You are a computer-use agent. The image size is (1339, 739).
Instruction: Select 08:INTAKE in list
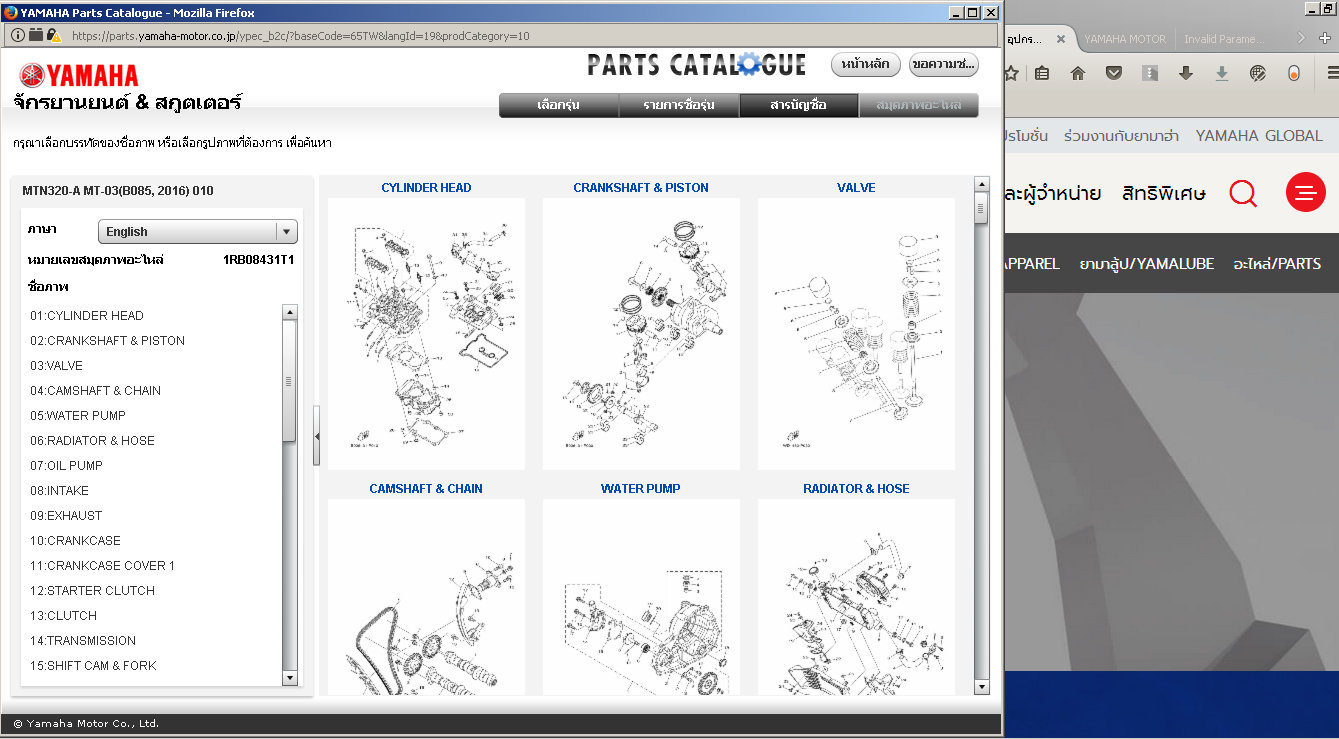tap(154, 491)
